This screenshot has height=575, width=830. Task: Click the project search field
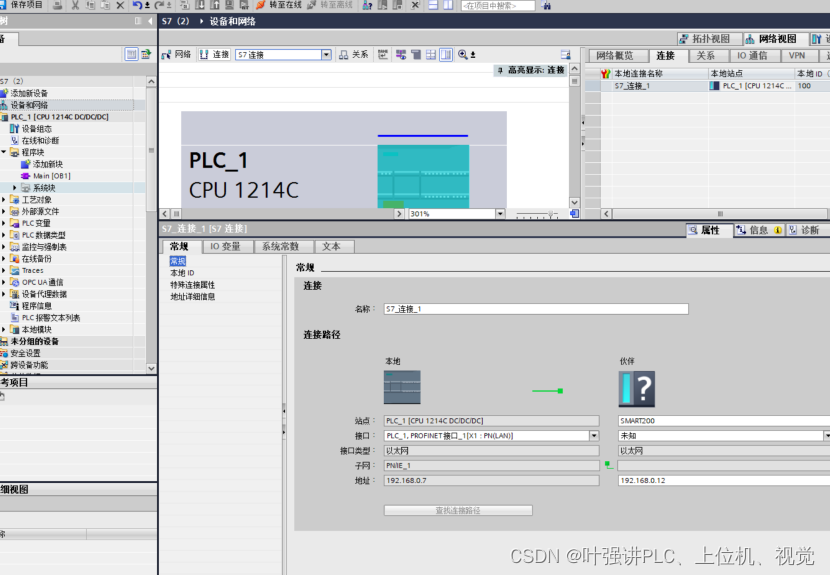click(498, 6)
